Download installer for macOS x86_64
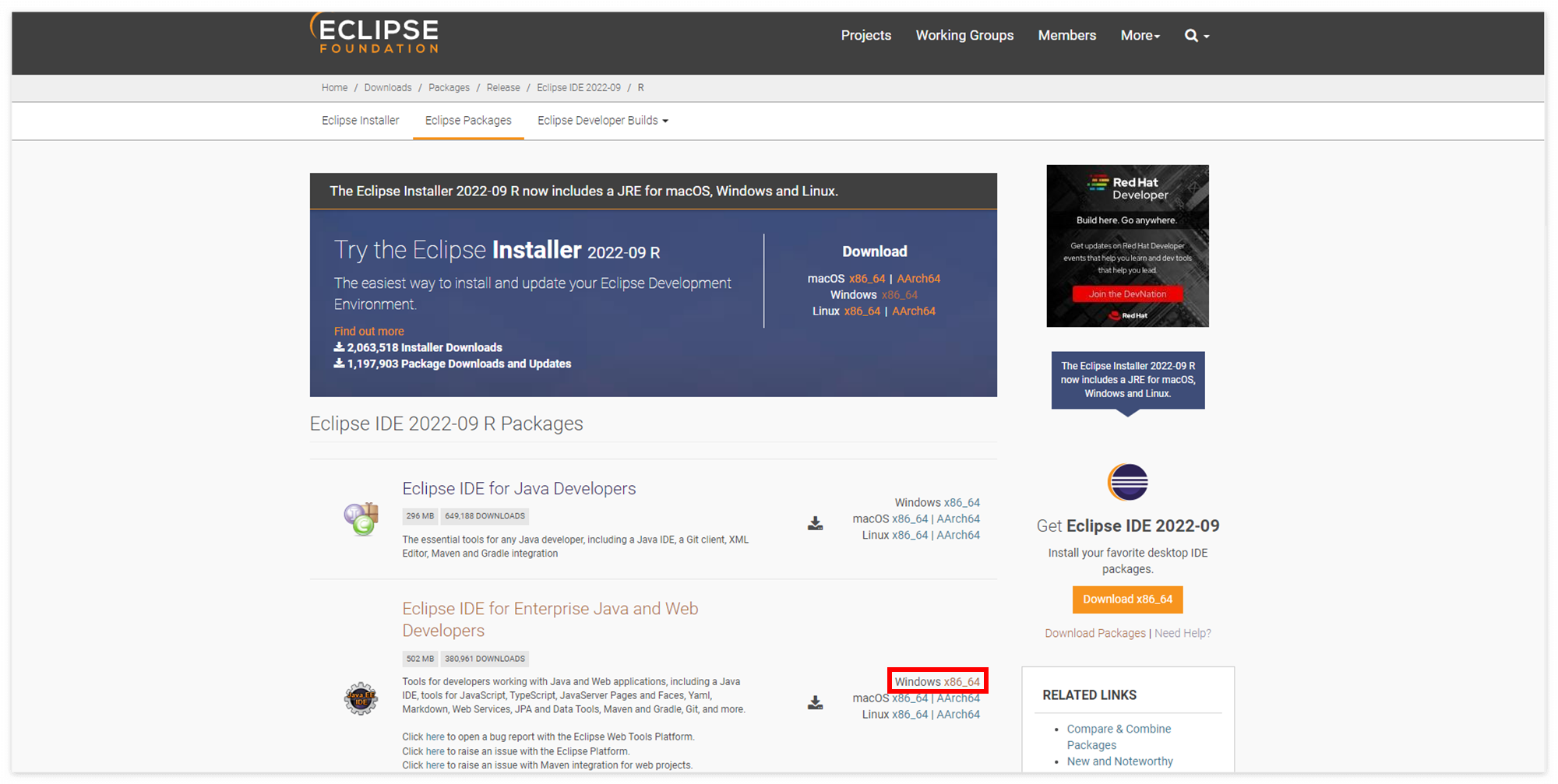This screenshot has height=784, width=1558. tap(867, 279)
